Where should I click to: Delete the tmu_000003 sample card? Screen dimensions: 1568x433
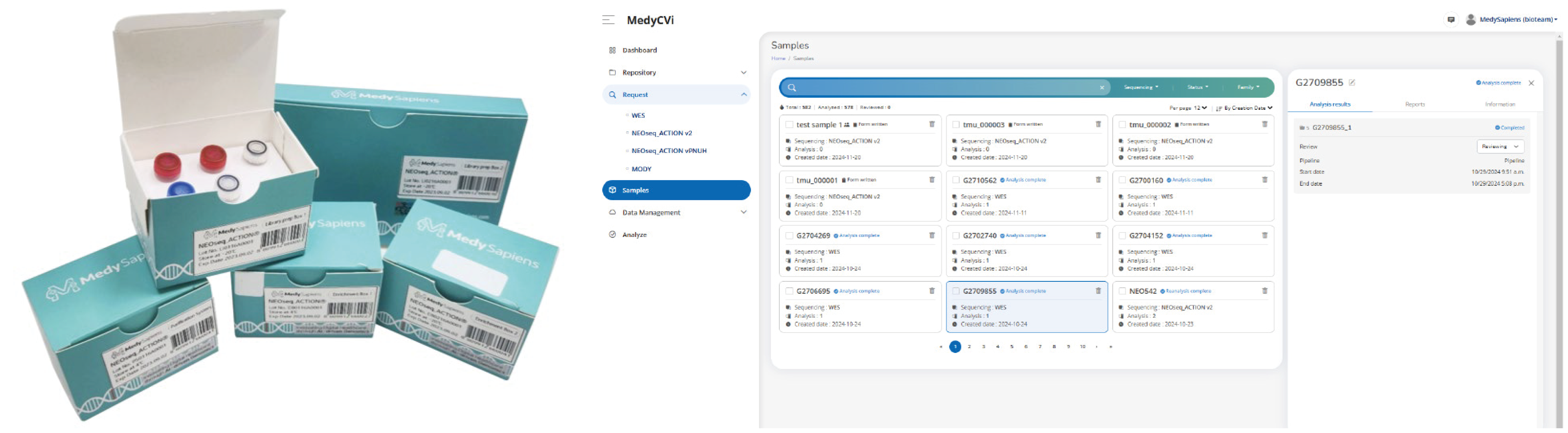point(1097,124)
